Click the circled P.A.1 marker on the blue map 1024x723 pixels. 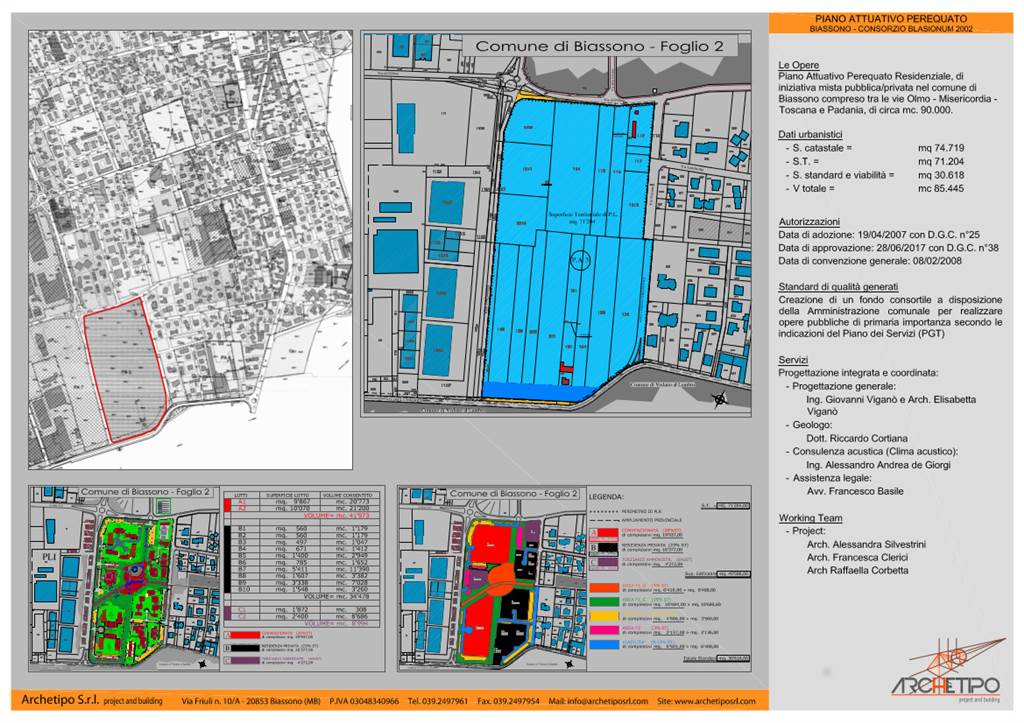[x=580, y=260]
